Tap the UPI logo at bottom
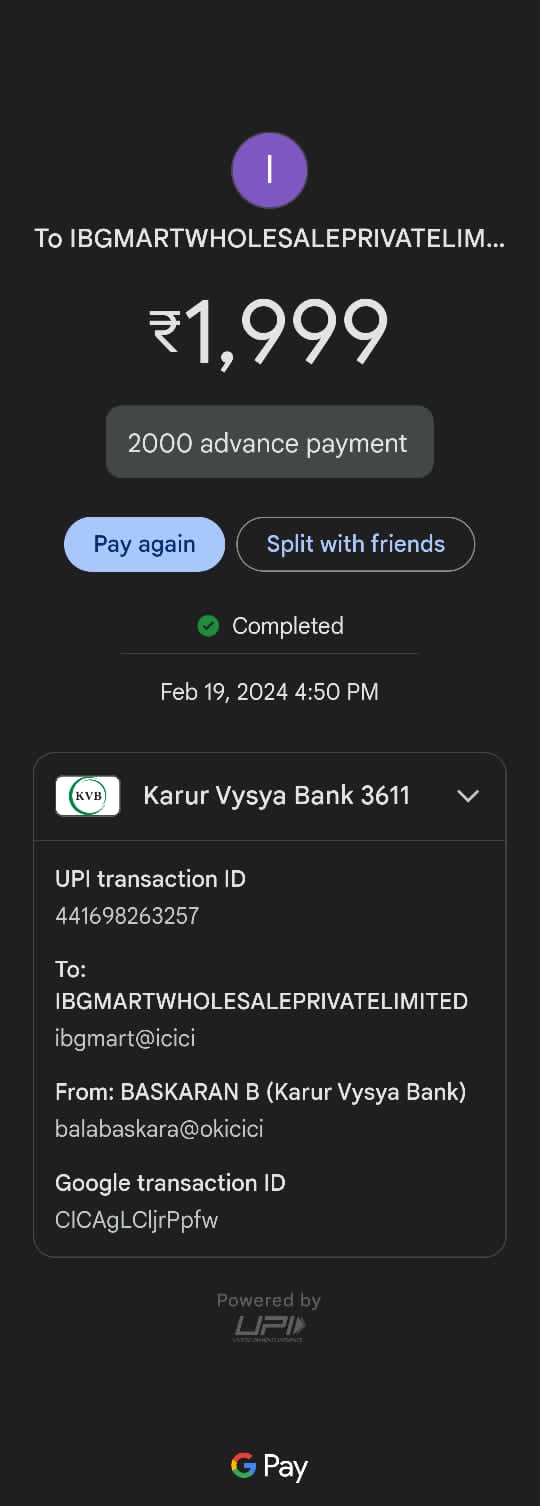Image resolution: width=540 pixels, height=1506 pixels. coord(269,1327)
